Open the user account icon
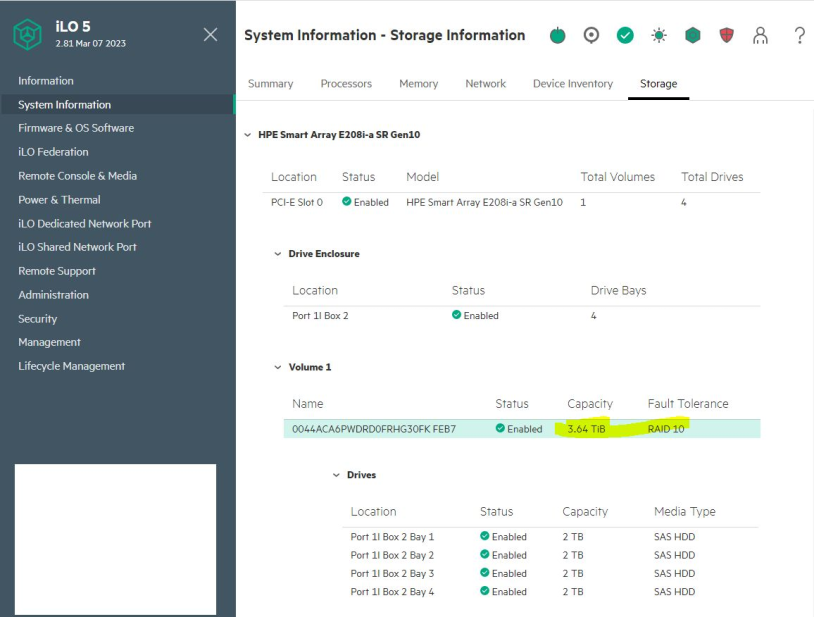The image size is (814, 617). (761, 36)
